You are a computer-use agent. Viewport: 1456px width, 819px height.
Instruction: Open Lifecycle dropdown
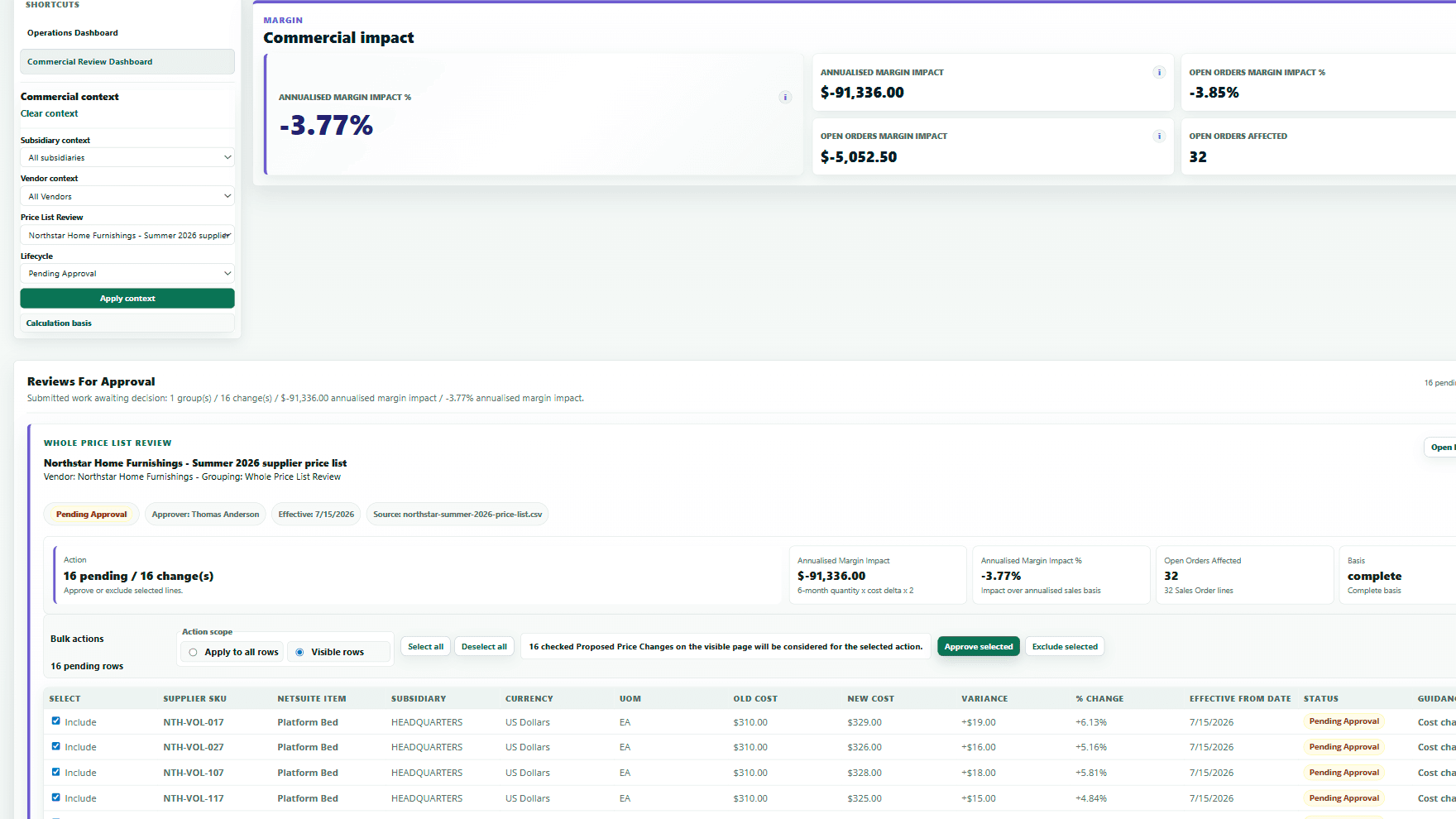[127, 274]
